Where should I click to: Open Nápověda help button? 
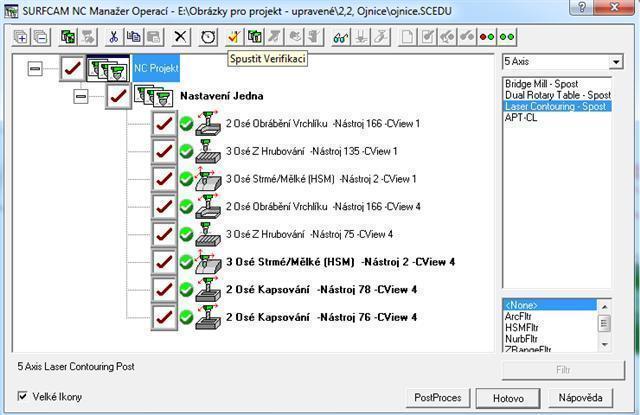[x=580, y=398]
